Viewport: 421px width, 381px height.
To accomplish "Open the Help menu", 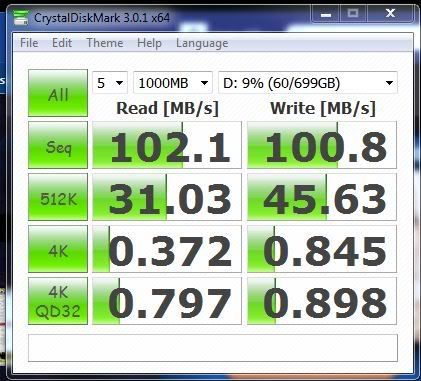I will (149, 43).
